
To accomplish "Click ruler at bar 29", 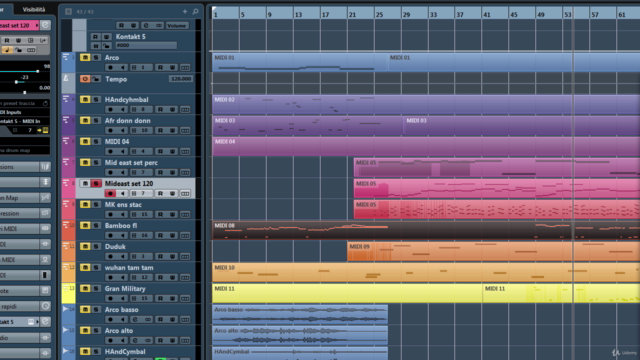I will click(406, 14).
